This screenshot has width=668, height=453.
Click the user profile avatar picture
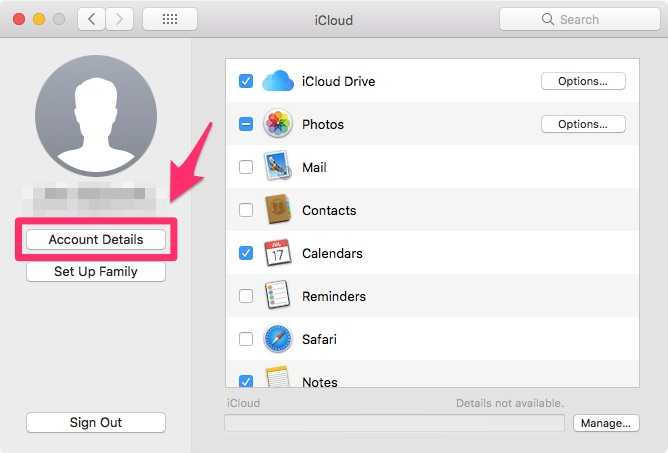click(x=96, y=116)
